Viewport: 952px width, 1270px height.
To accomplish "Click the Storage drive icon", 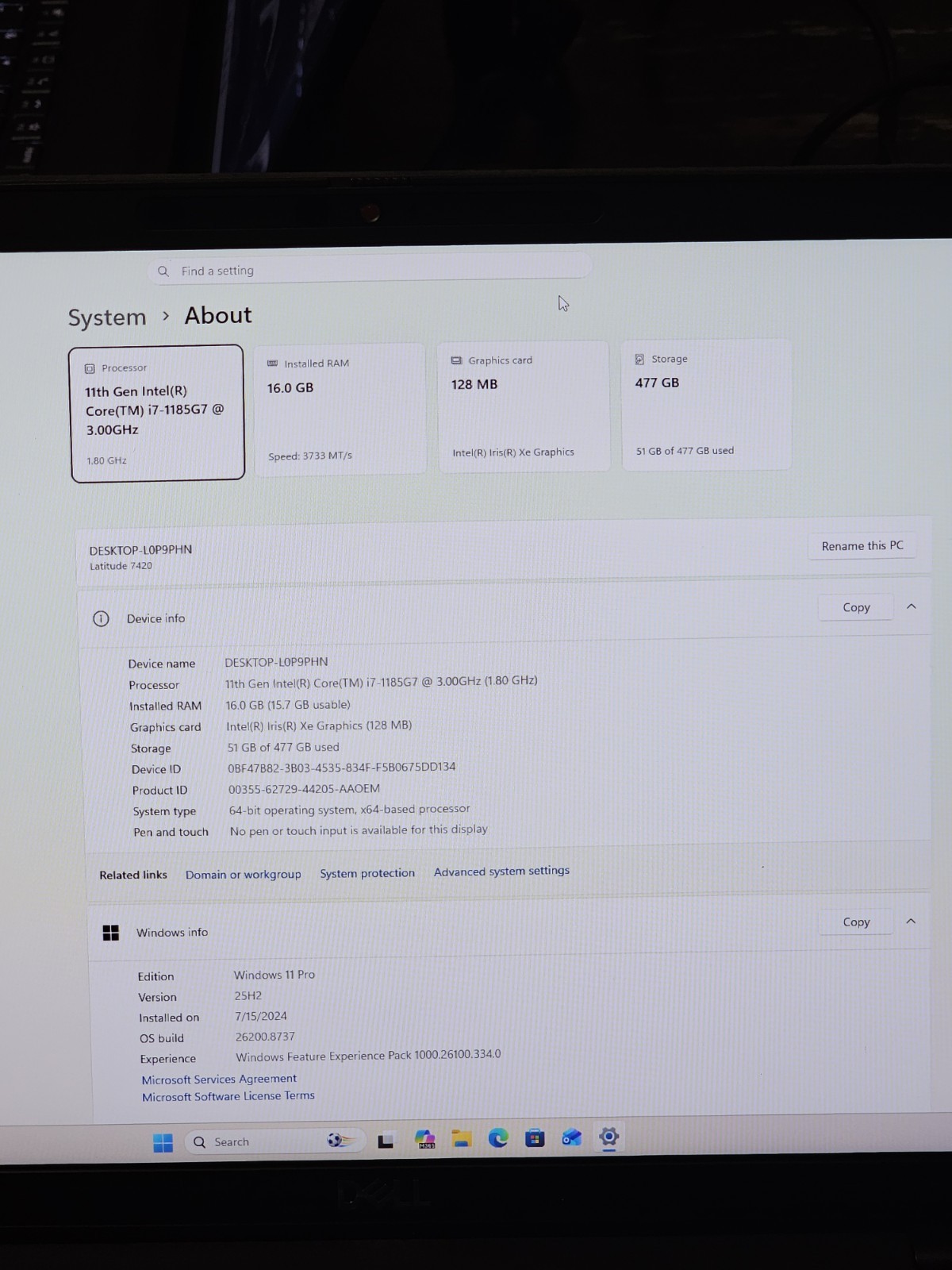I will (x=639, y=359).
